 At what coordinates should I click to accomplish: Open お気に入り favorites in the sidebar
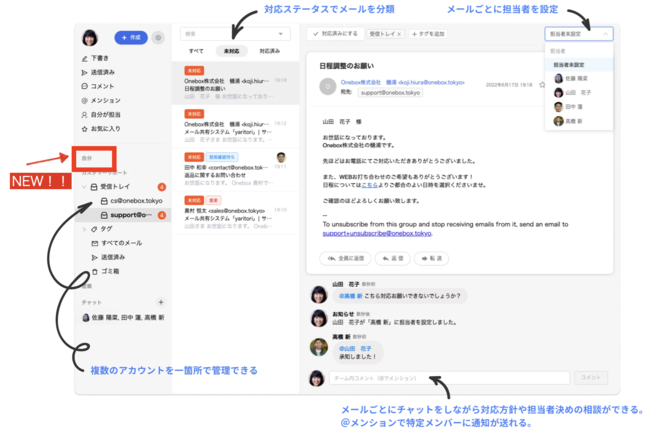tap(104, 128)
